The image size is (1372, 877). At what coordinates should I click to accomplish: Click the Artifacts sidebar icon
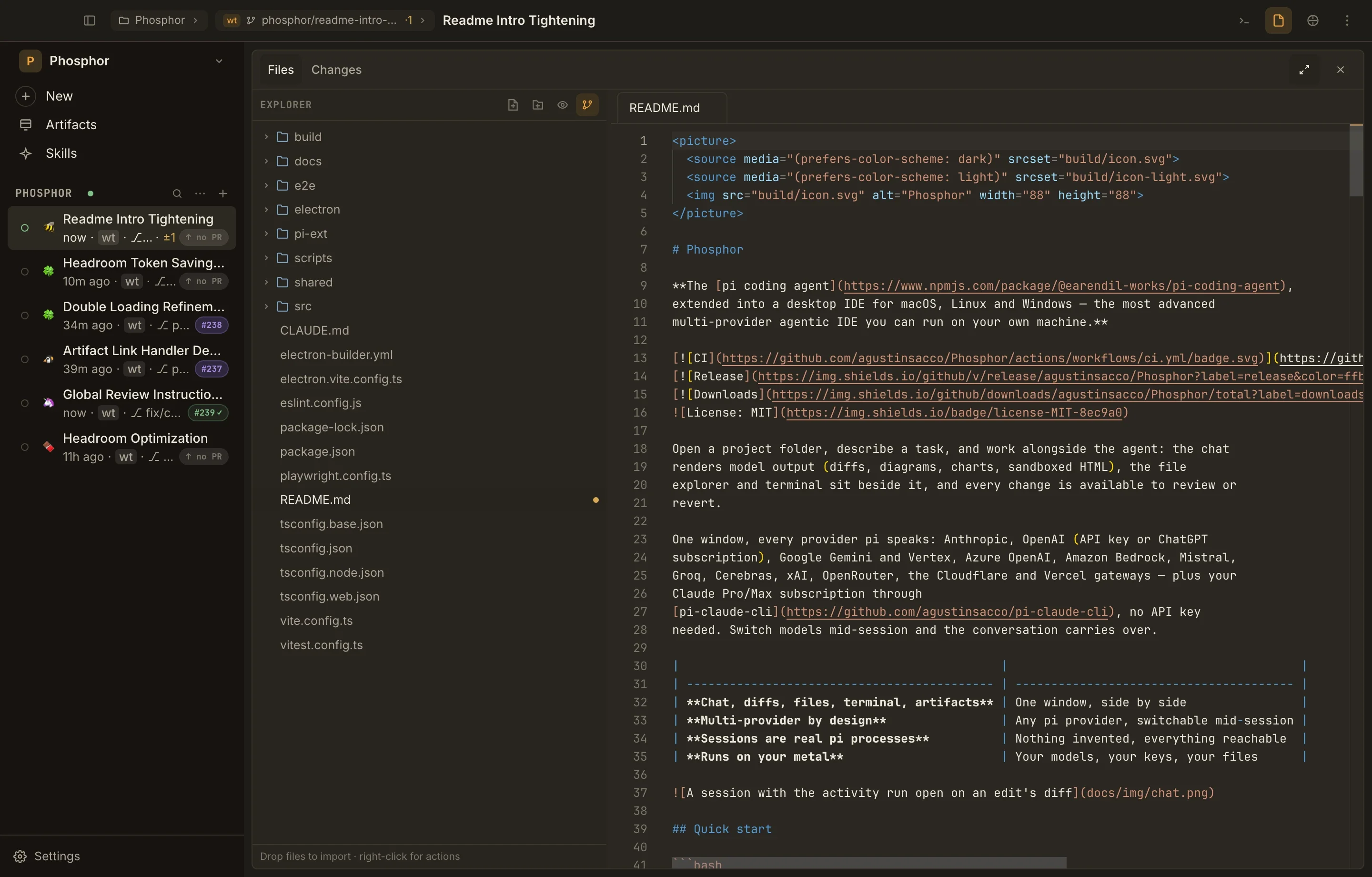coord(26,125)
